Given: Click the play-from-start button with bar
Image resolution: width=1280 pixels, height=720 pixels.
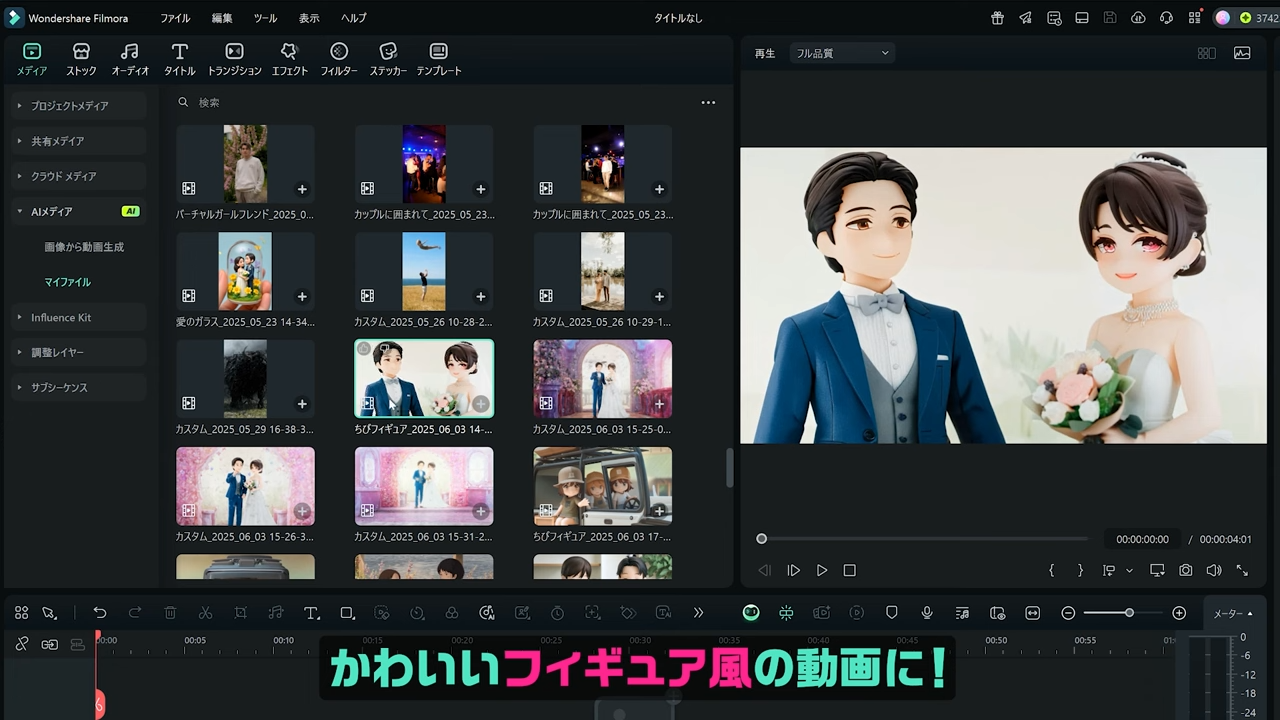Looking at the screenshot, I should [793, 570].
